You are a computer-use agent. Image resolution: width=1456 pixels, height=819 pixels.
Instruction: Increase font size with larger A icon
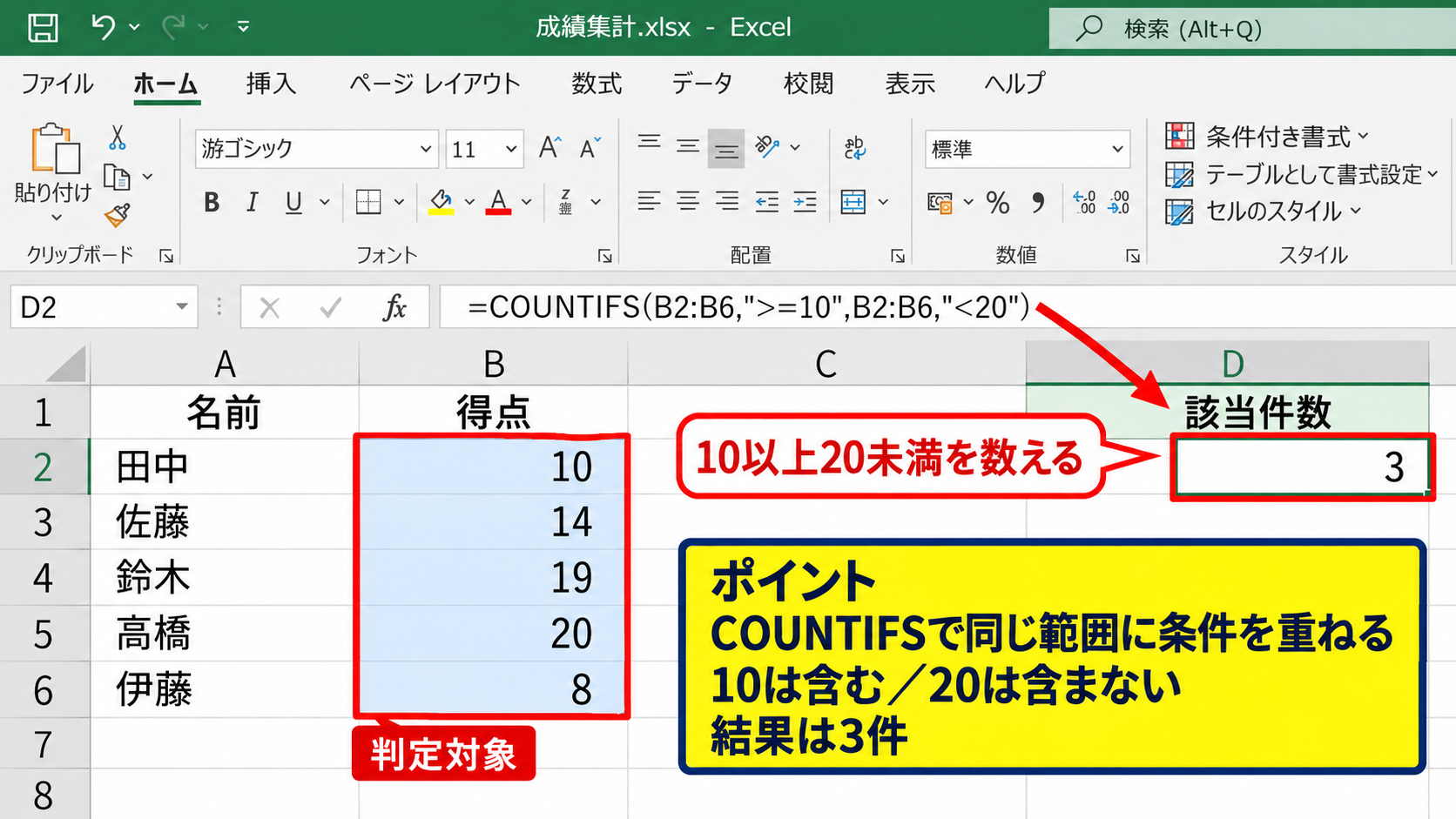[x=549, y=148]
